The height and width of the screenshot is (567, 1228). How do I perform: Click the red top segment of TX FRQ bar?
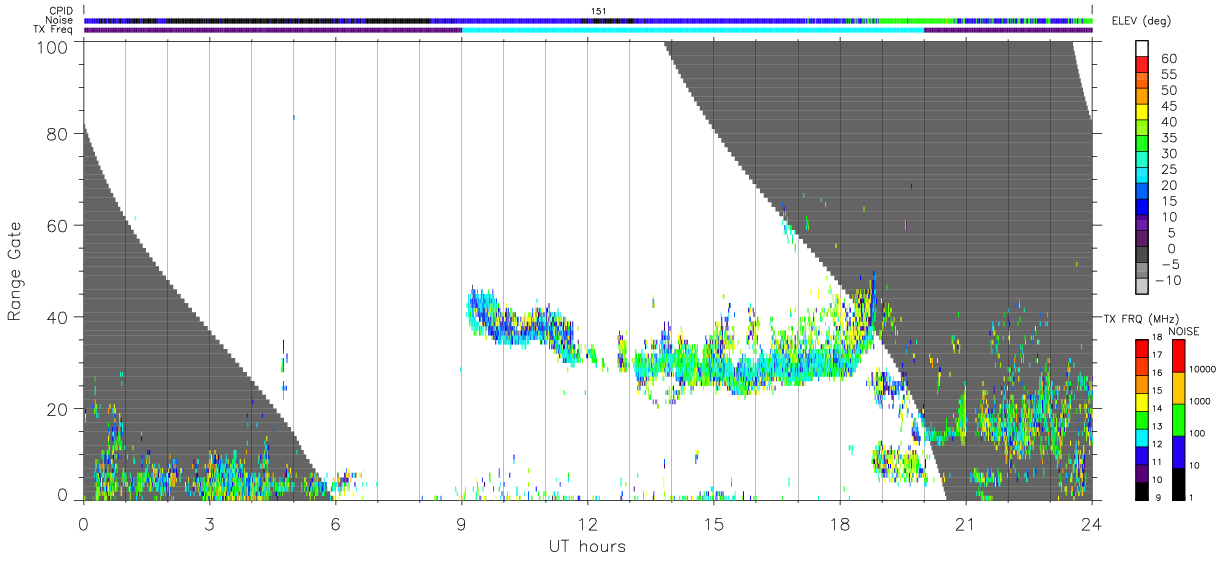(x=1141, y=348)
